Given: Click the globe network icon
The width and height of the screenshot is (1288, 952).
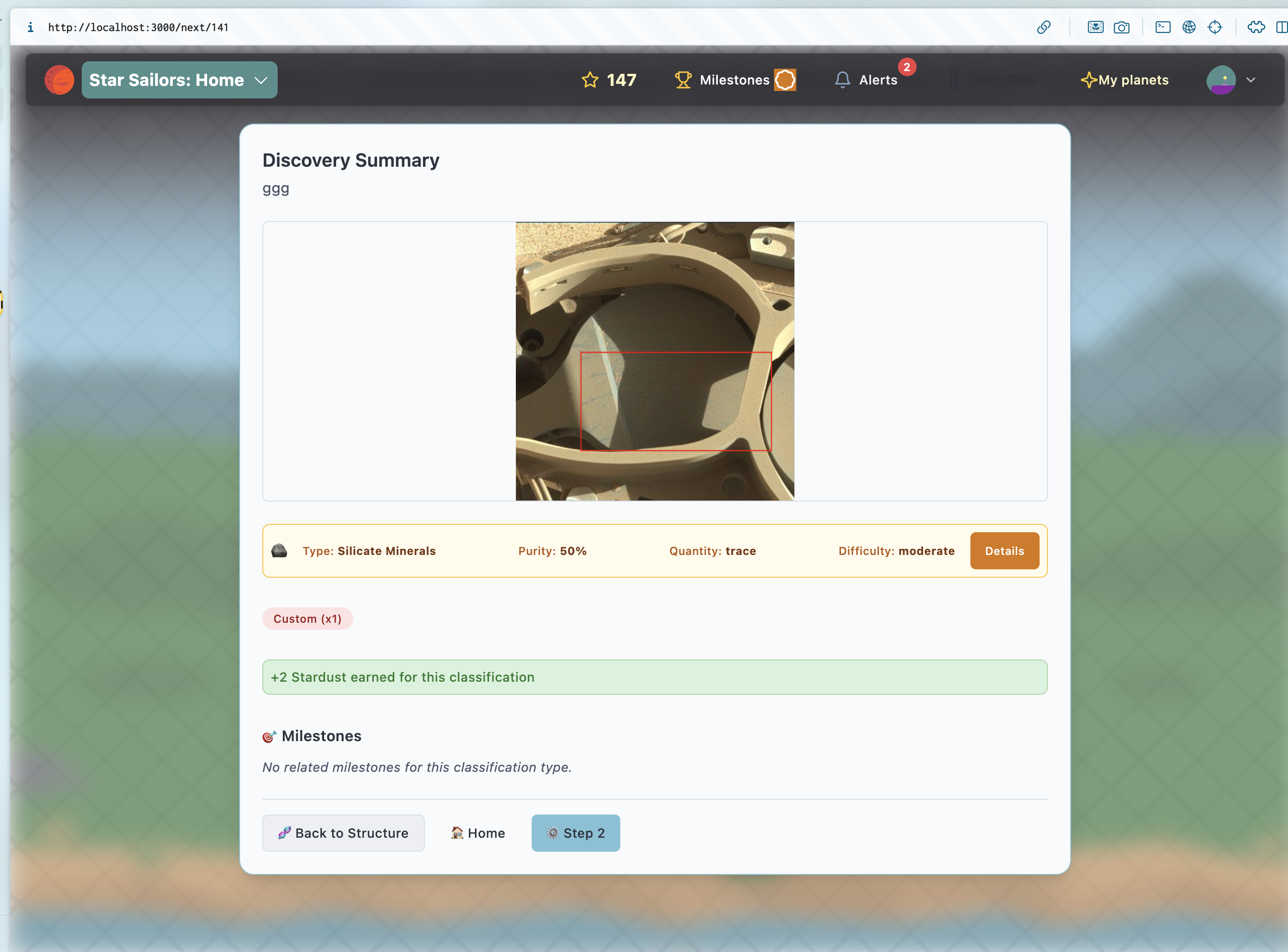Looking at the screenshot, I should [1188, 27].
